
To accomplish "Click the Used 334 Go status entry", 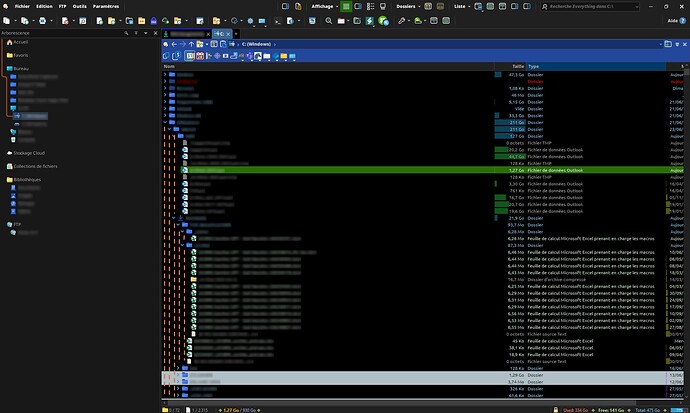I will (x=575, y=410).
